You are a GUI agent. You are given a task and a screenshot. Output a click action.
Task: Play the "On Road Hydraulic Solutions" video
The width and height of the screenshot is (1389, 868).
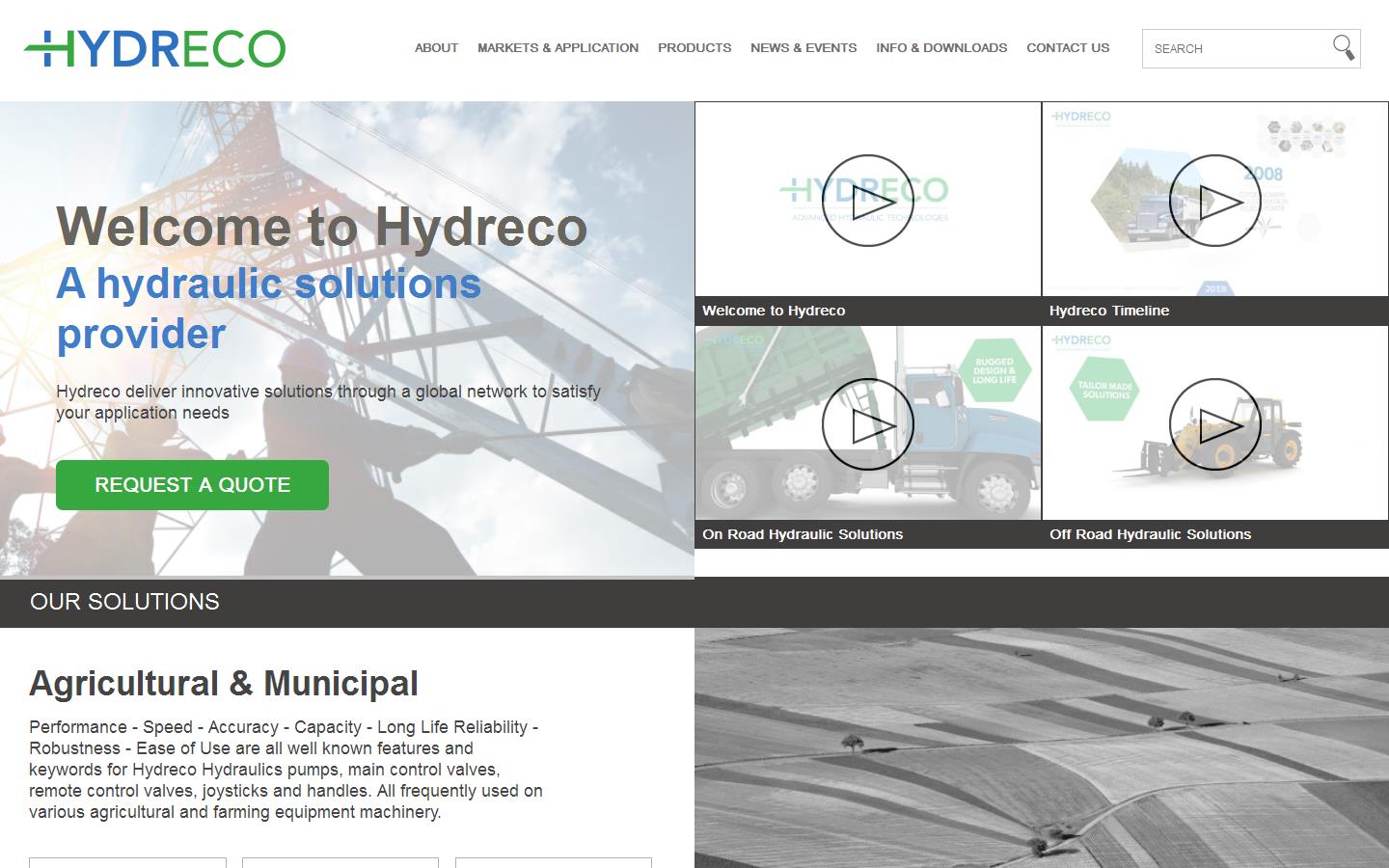[x=868, y=423]
